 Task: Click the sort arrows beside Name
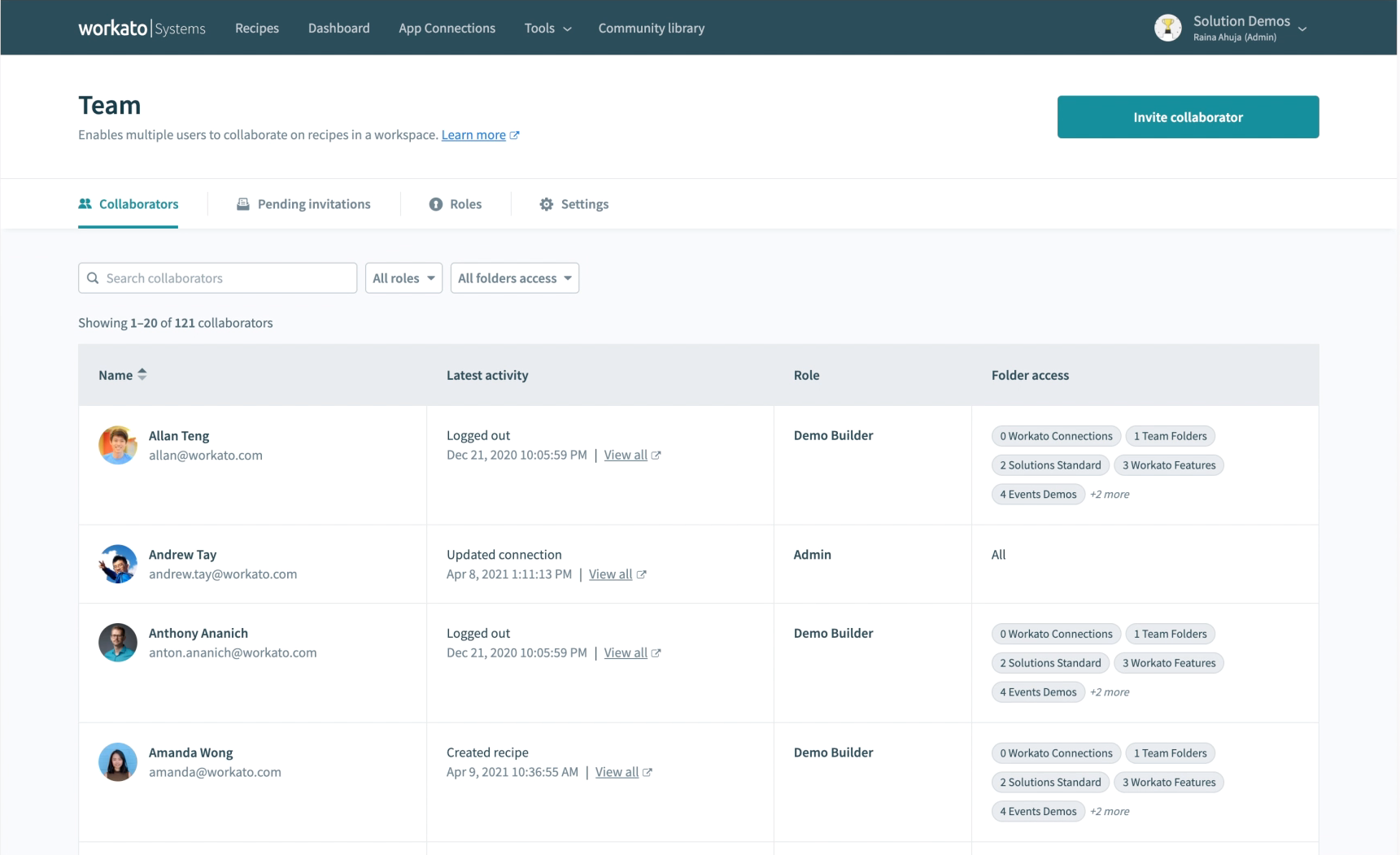(142, 374)
